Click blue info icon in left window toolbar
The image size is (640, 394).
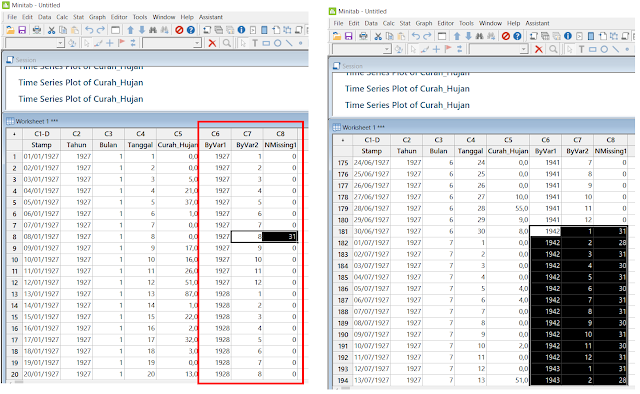click(241, 30)
